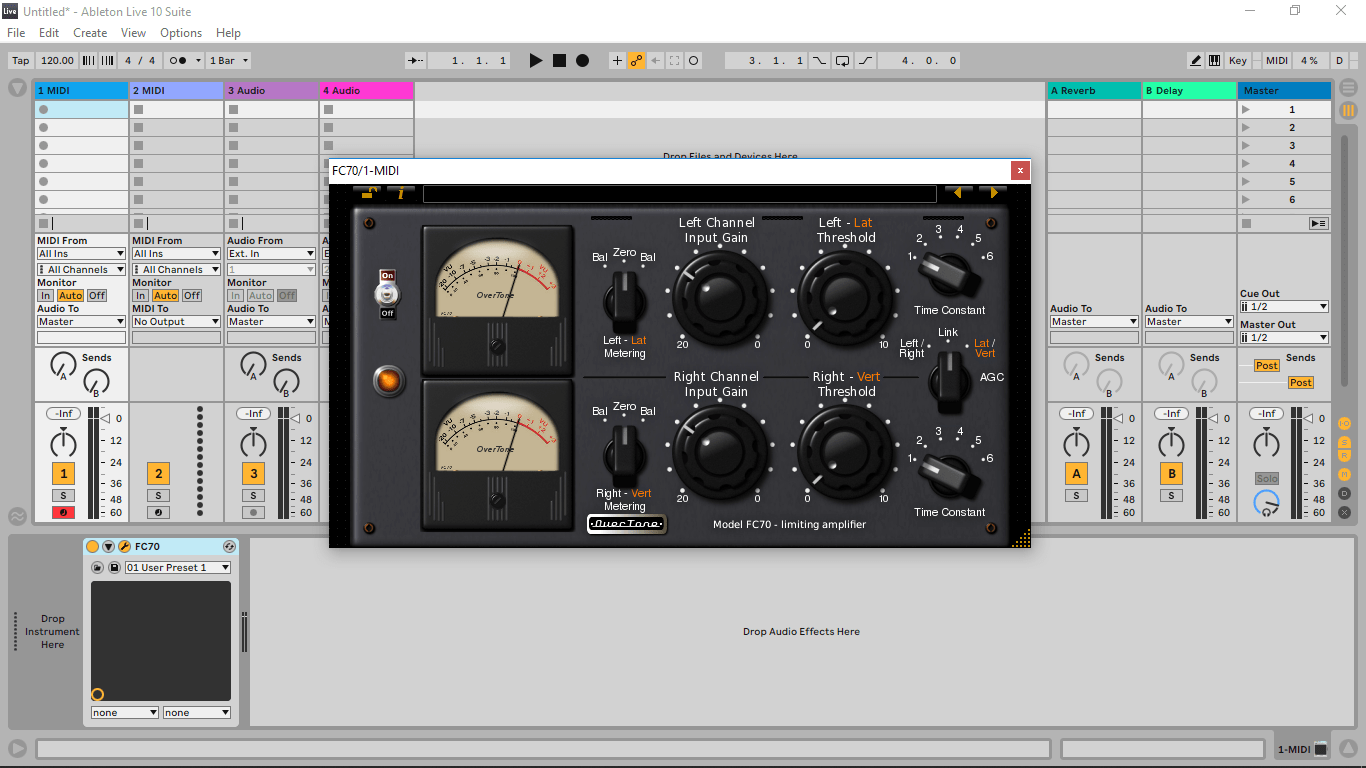The width and height of the screenshot is (1366, 768).
Task: Click the Right Channel Input Gain knob
Action: coord(720,451)
